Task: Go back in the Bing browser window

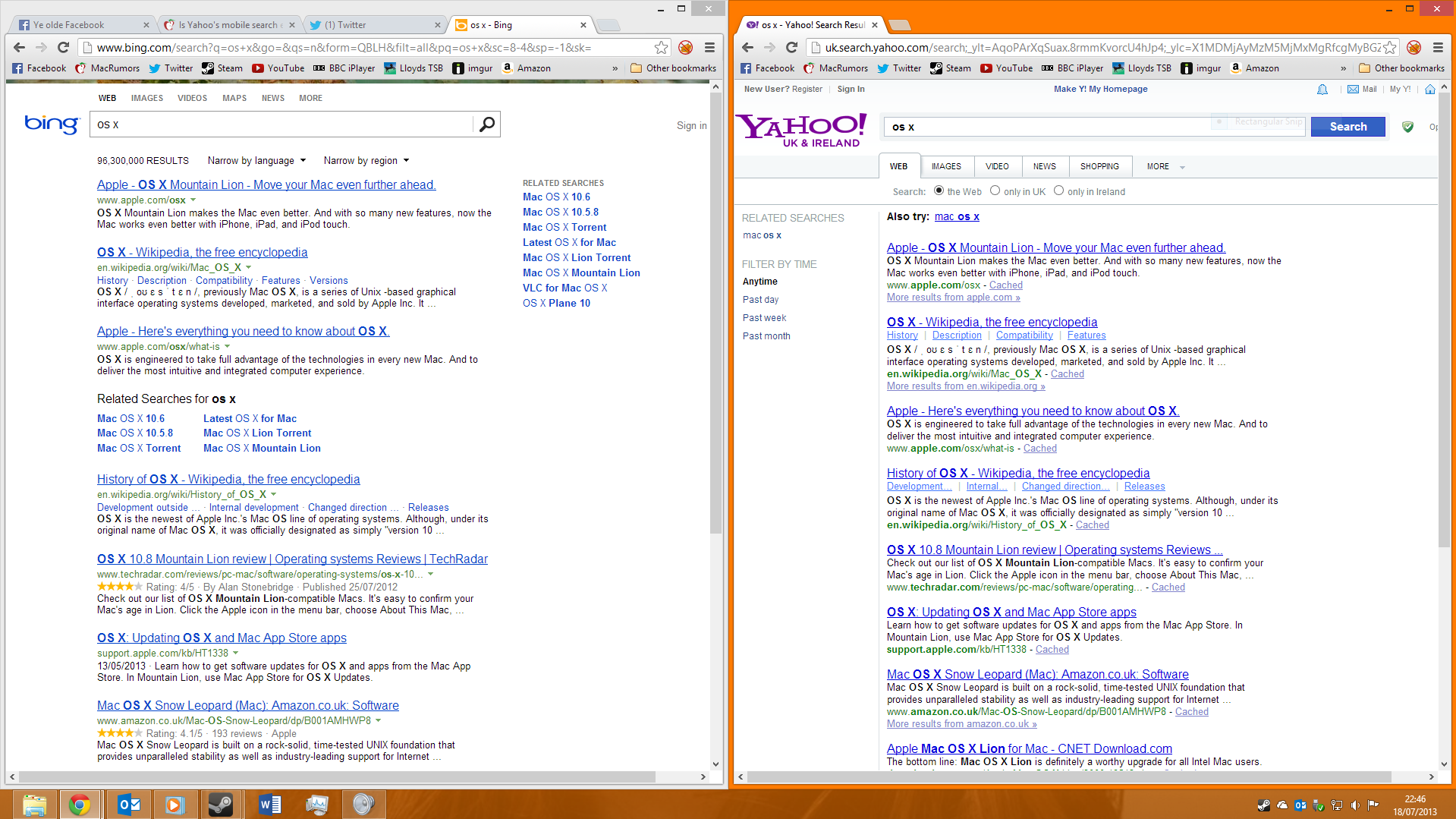Action: pyautogui.click(x=19, y=47)
